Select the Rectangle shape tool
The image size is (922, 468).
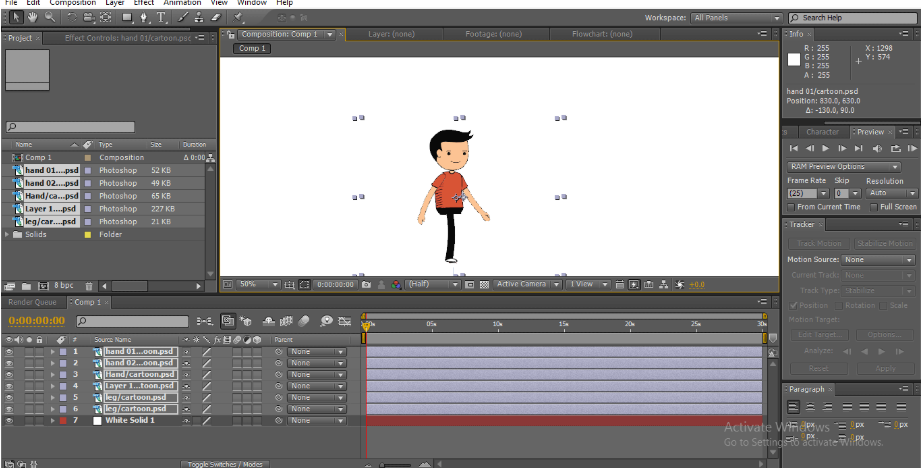(128, 17)
